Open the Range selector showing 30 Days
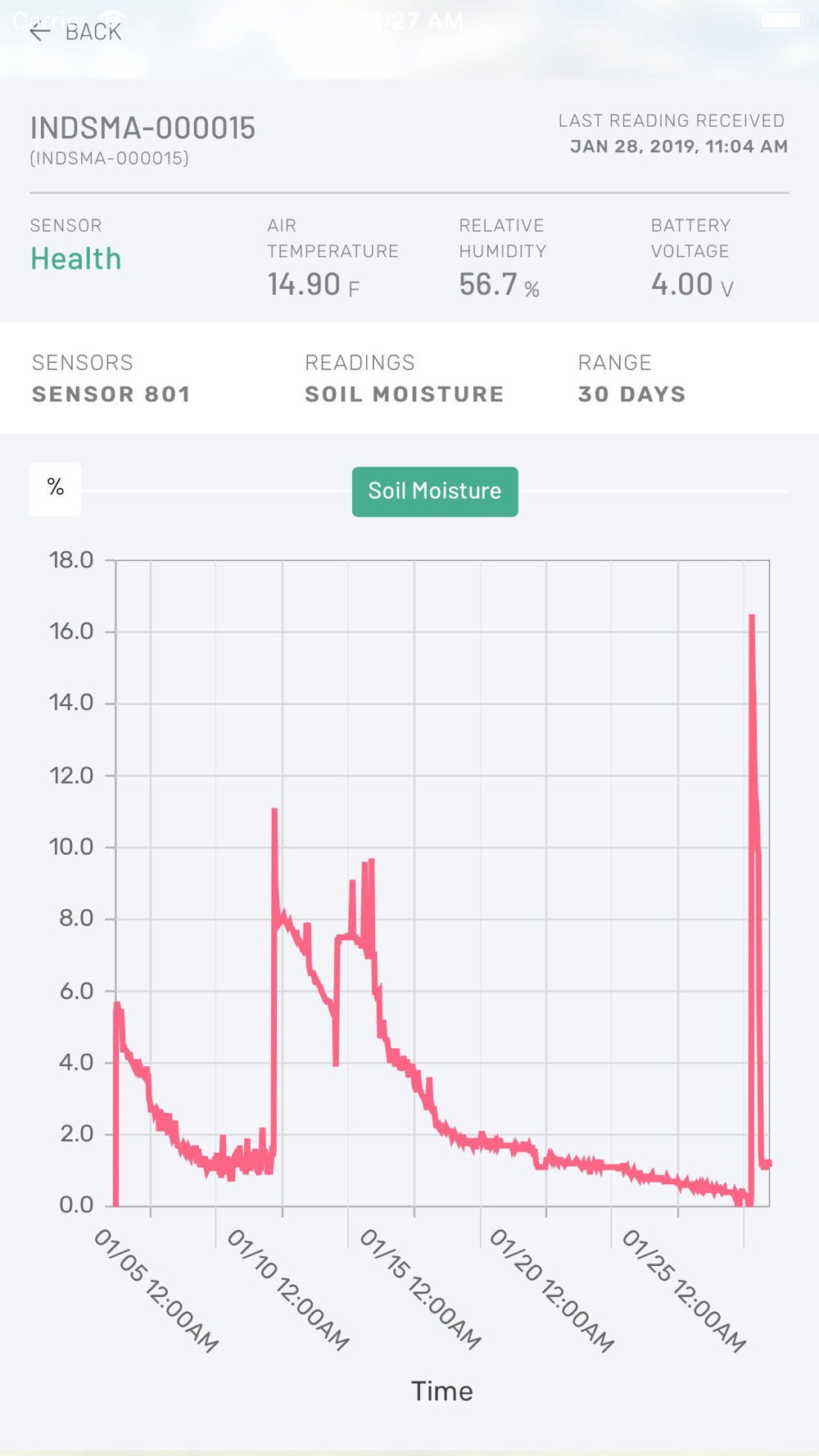Image resolution: width=819 pixels, height=1456 pixels. [631, 378]
